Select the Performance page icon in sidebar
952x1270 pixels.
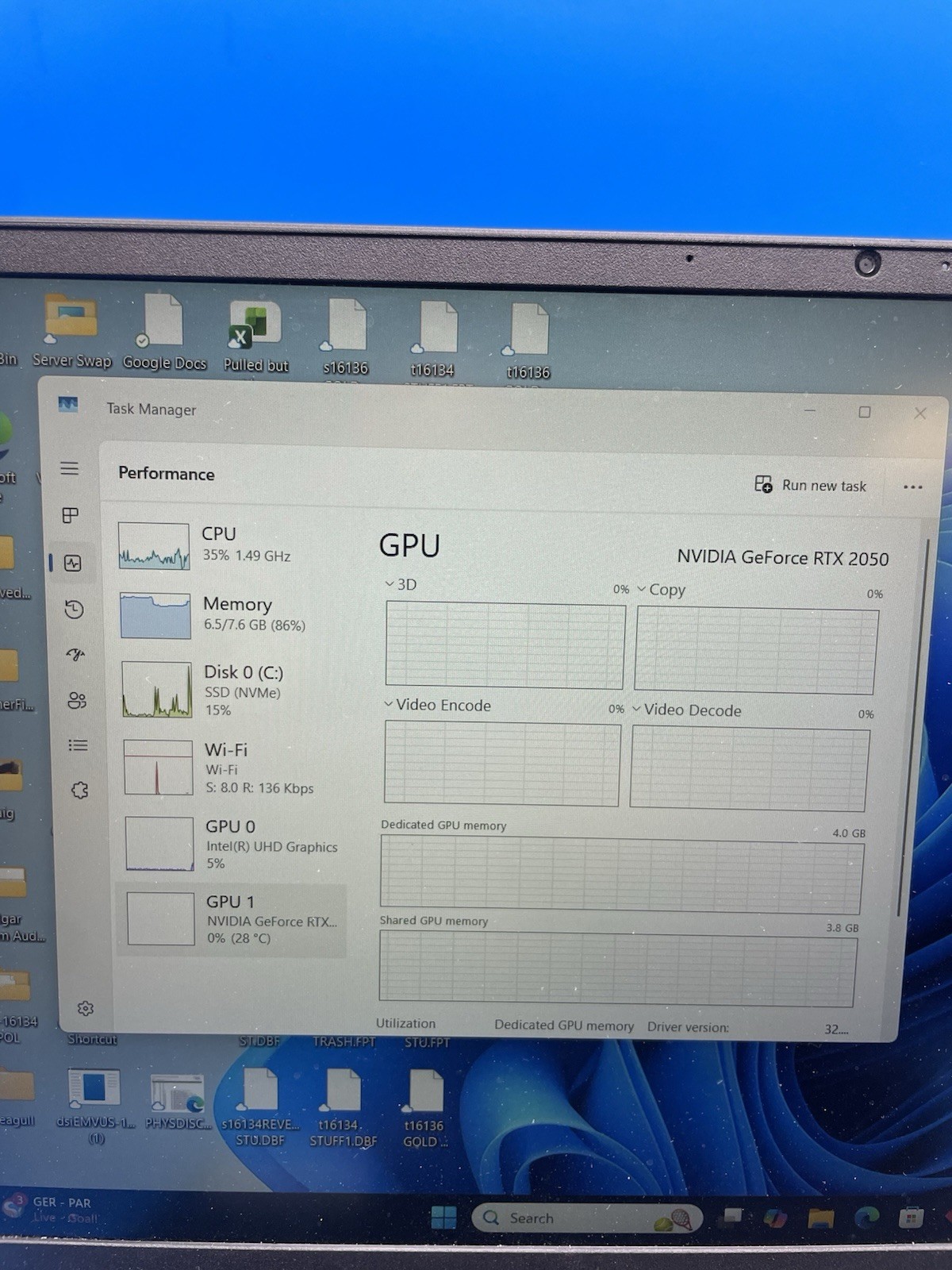pyautogui.click(x=73, y=564)
